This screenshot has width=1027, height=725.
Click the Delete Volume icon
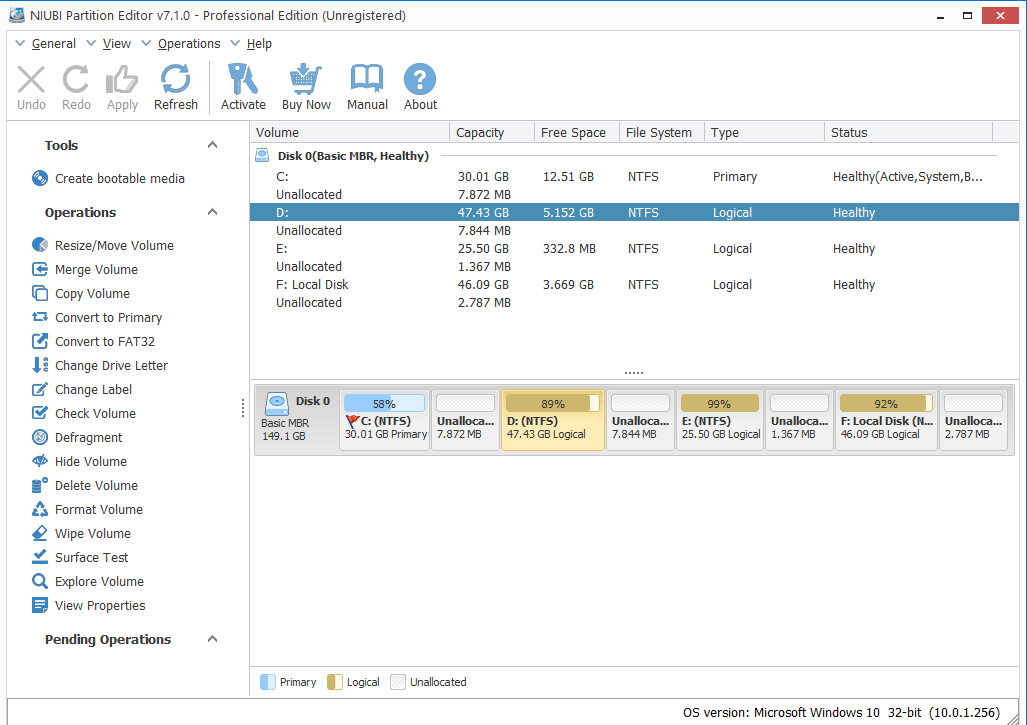pos(40,485)
